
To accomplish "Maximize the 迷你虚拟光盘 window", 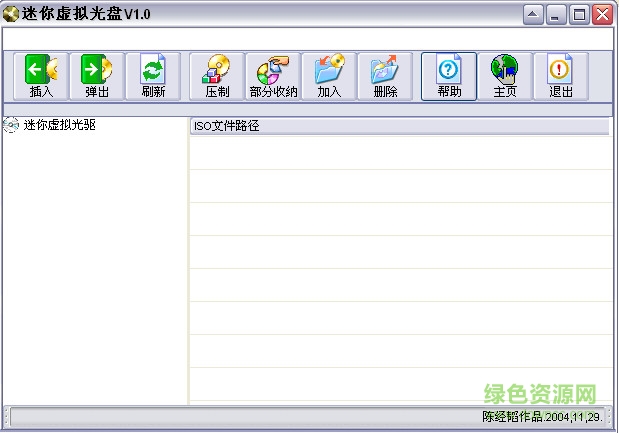I will pyautogui.click(x=579, y=14).
